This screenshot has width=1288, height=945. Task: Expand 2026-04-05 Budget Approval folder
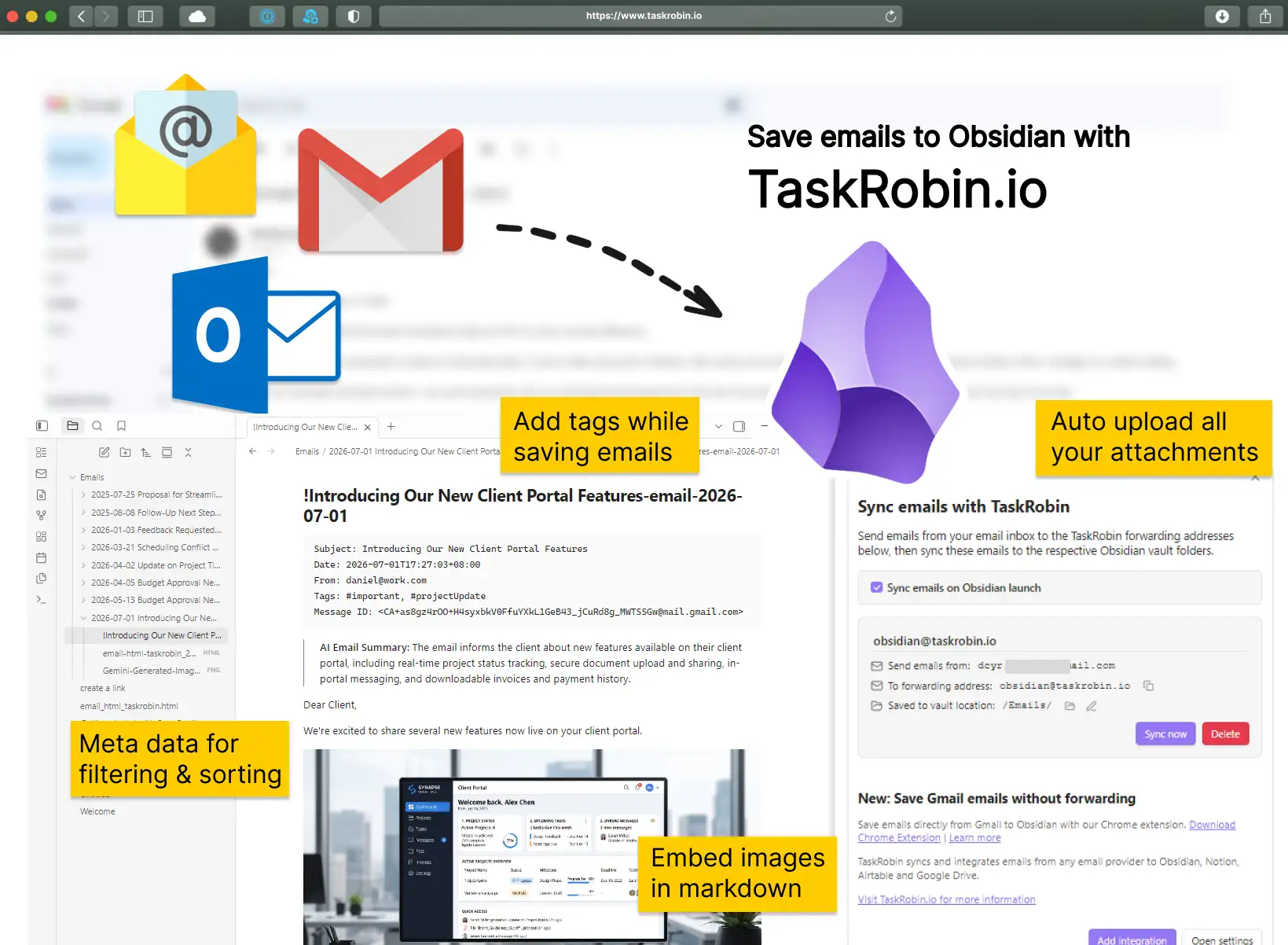coord(83,583)
